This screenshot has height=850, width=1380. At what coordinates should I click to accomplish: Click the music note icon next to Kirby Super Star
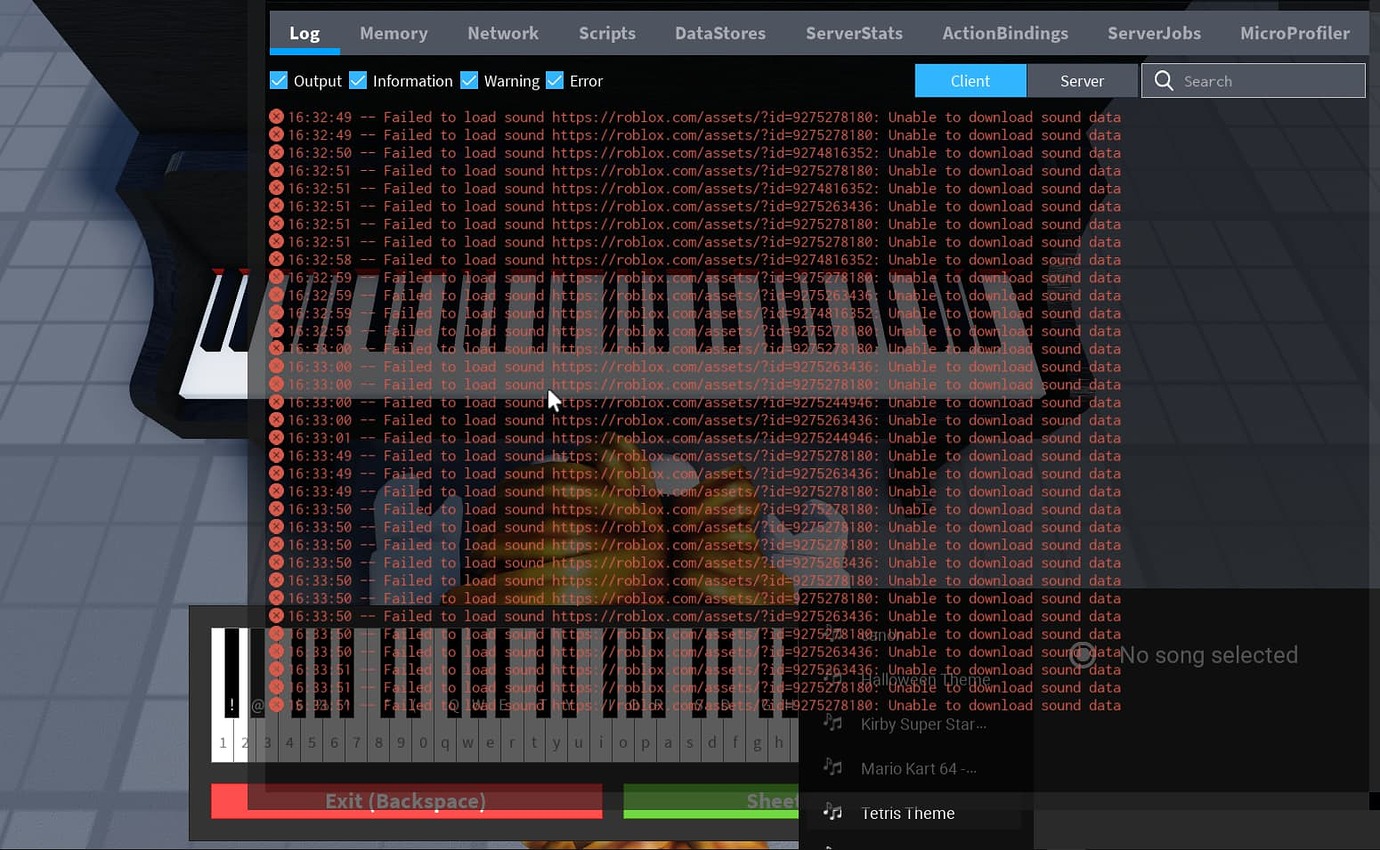834,724
